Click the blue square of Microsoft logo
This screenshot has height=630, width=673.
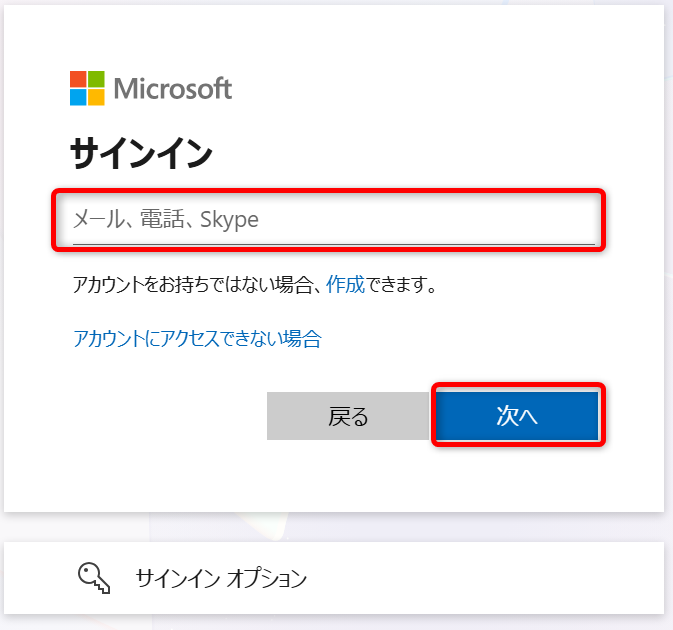[x=78, y=97]
